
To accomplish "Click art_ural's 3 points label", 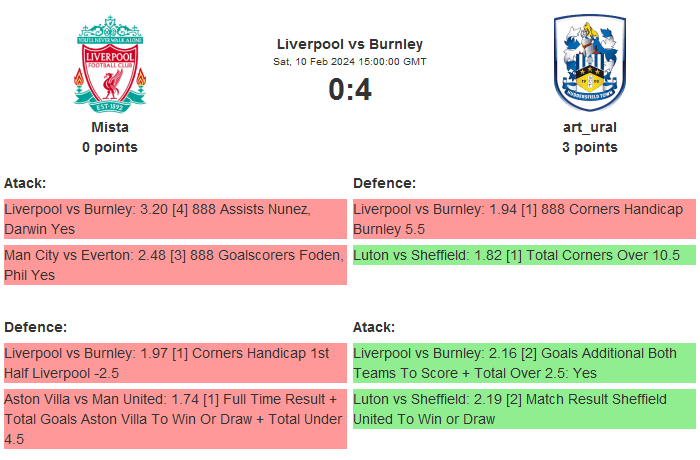I will coord(589,147).
